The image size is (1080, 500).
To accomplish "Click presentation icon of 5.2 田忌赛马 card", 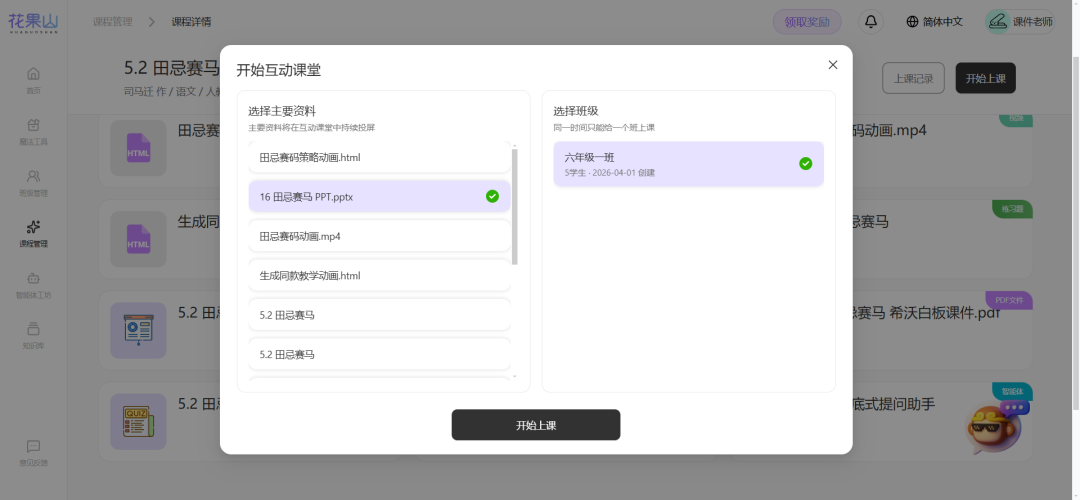I will (x=138, y=330).
